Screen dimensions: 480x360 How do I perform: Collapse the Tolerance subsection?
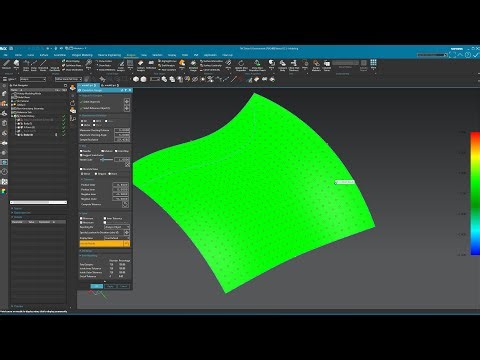pyautogui.click(x=88, y=179)
